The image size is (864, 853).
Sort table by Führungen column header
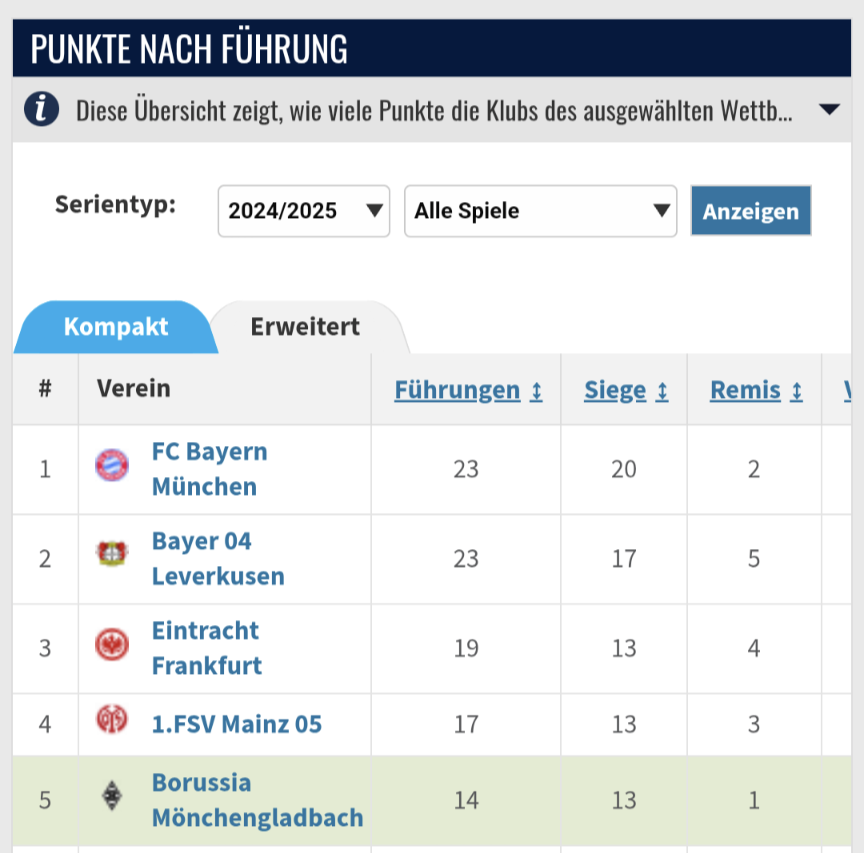click(x=457, y=390)
